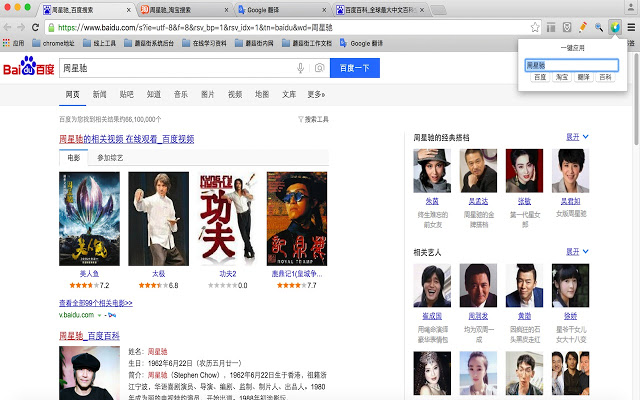Click the 太极 movie title link
The width and height of the screenshot is (640, 400).
[158, 273]
